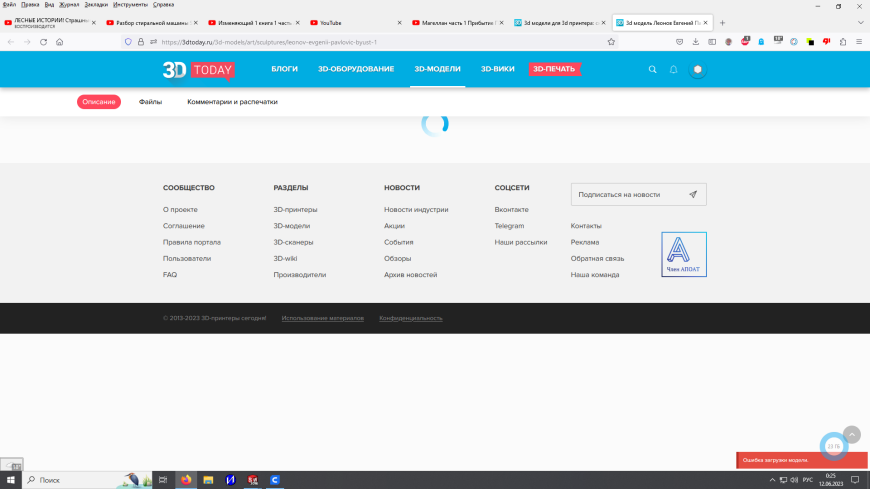
Task: Open the user profile avatar in site header
Action: point(697,69)
